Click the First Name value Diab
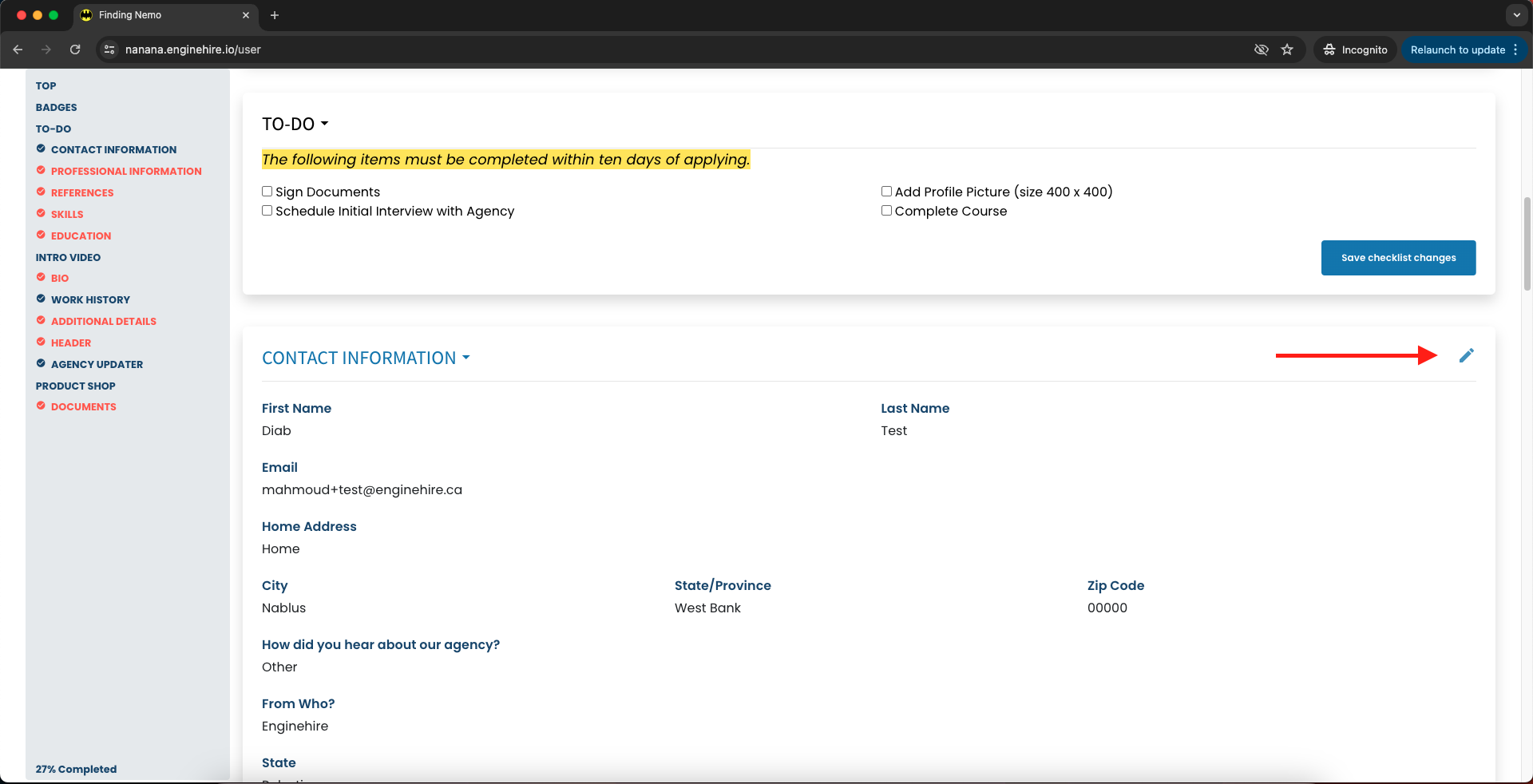 276,431
